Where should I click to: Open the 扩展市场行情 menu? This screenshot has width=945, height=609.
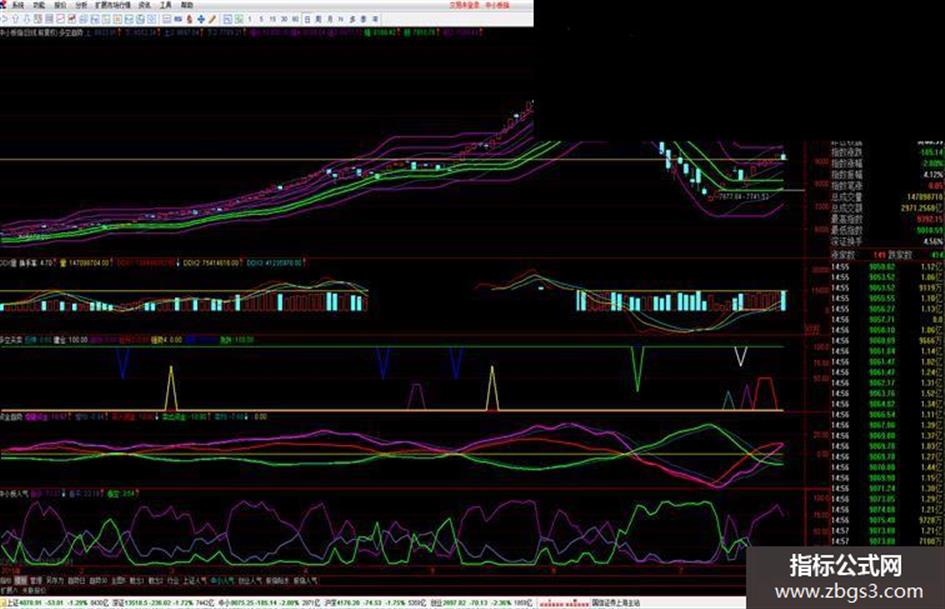(113, 5)
